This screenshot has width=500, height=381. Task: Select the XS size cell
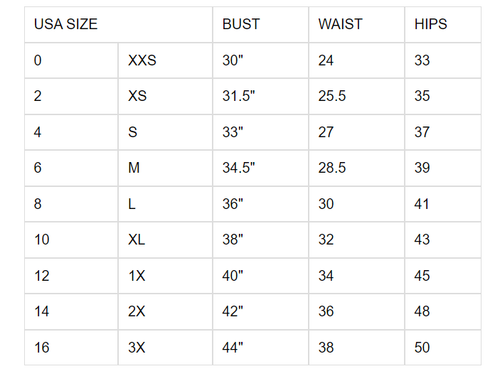[x=165, y=96]
